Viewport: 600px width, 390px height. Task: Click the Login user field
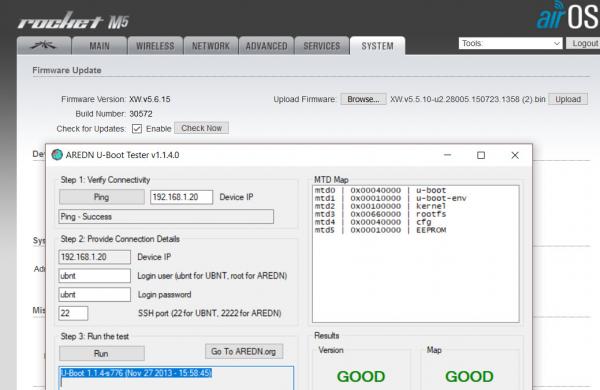click(95, 276)
